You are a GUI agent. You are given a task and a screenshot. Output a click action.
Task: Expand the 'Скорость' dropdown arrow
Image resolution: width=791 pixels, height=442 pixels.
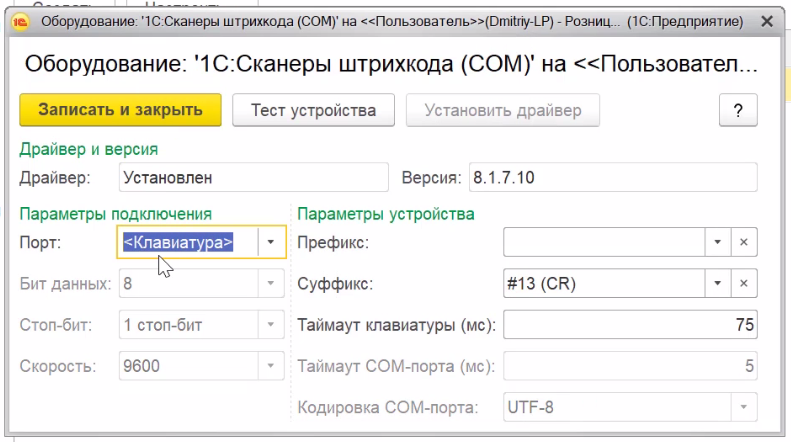click(x=271, y=366)
